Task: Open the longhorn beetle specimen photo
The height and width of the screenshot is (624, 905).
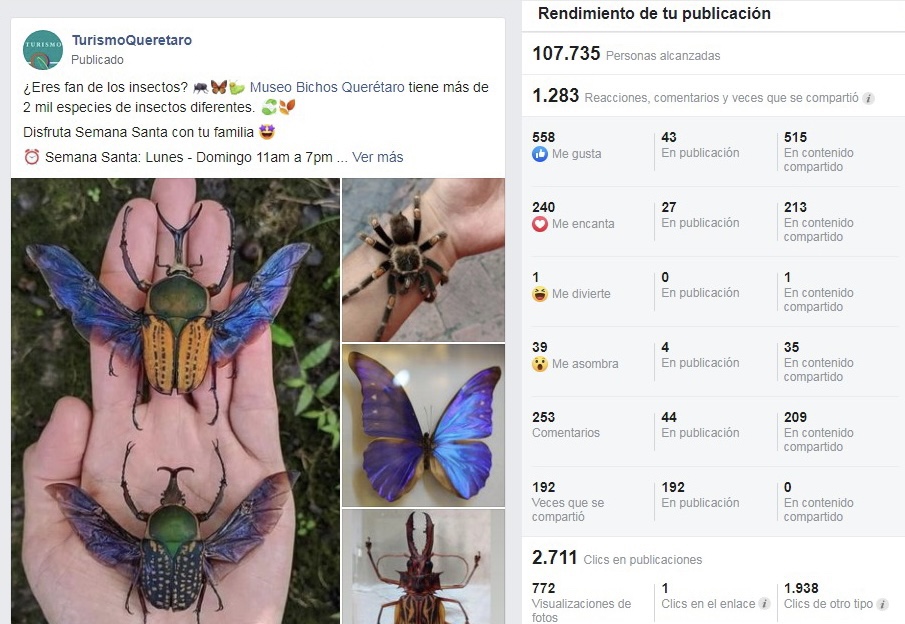Action: pos(423,567)
